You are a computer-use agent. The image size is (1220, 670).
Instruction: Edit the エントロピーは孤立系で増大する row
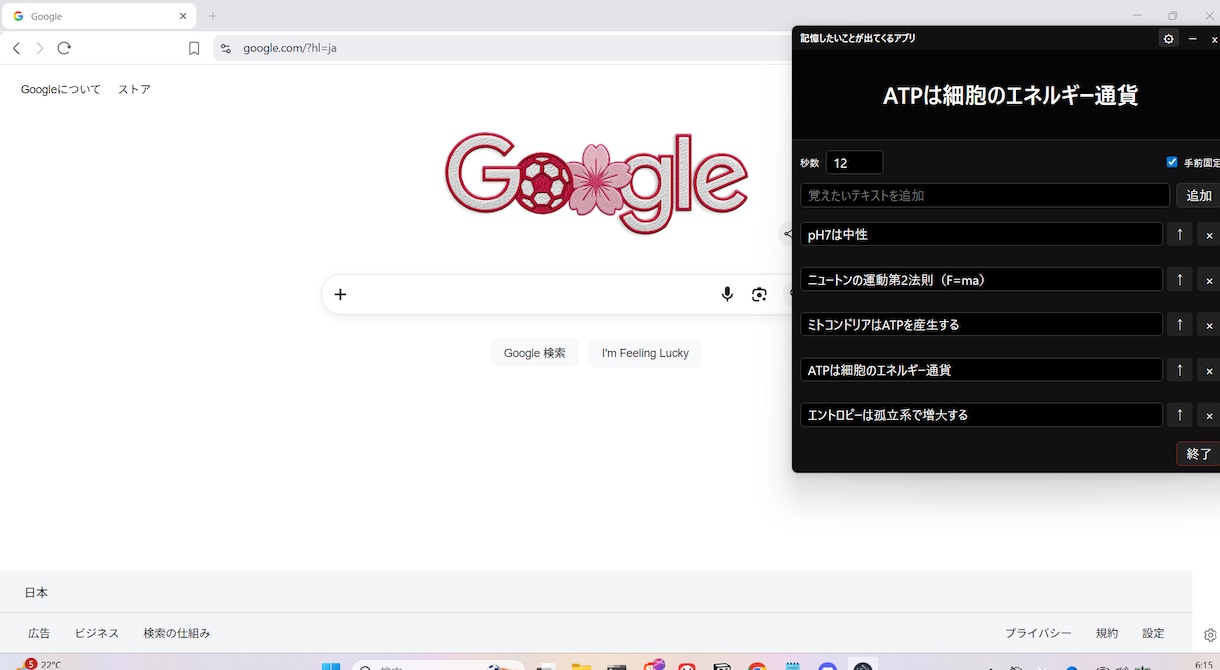coord(981,414)
